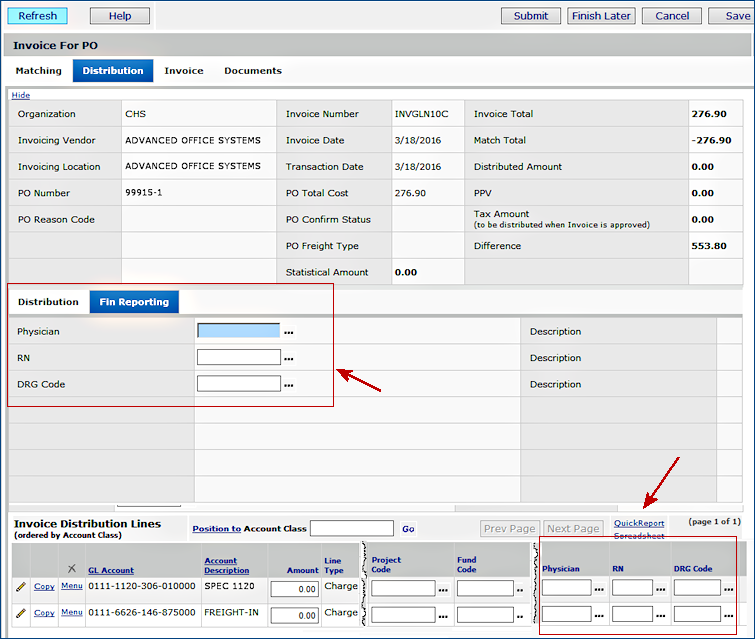Open the Documents tab
755x639 pixels.
(x=252, y=71)
